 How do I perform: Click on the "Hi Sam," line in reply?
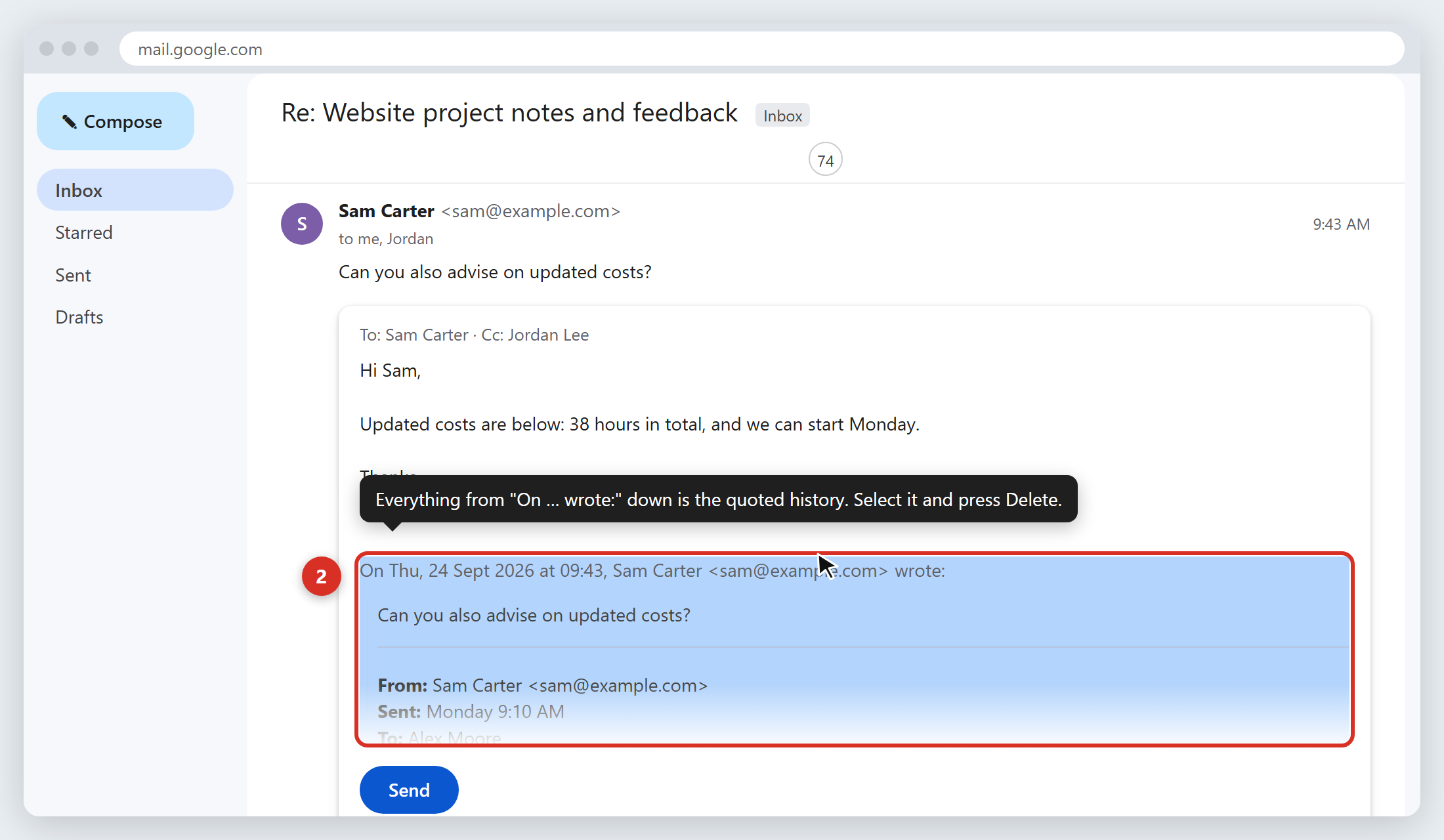390,371
